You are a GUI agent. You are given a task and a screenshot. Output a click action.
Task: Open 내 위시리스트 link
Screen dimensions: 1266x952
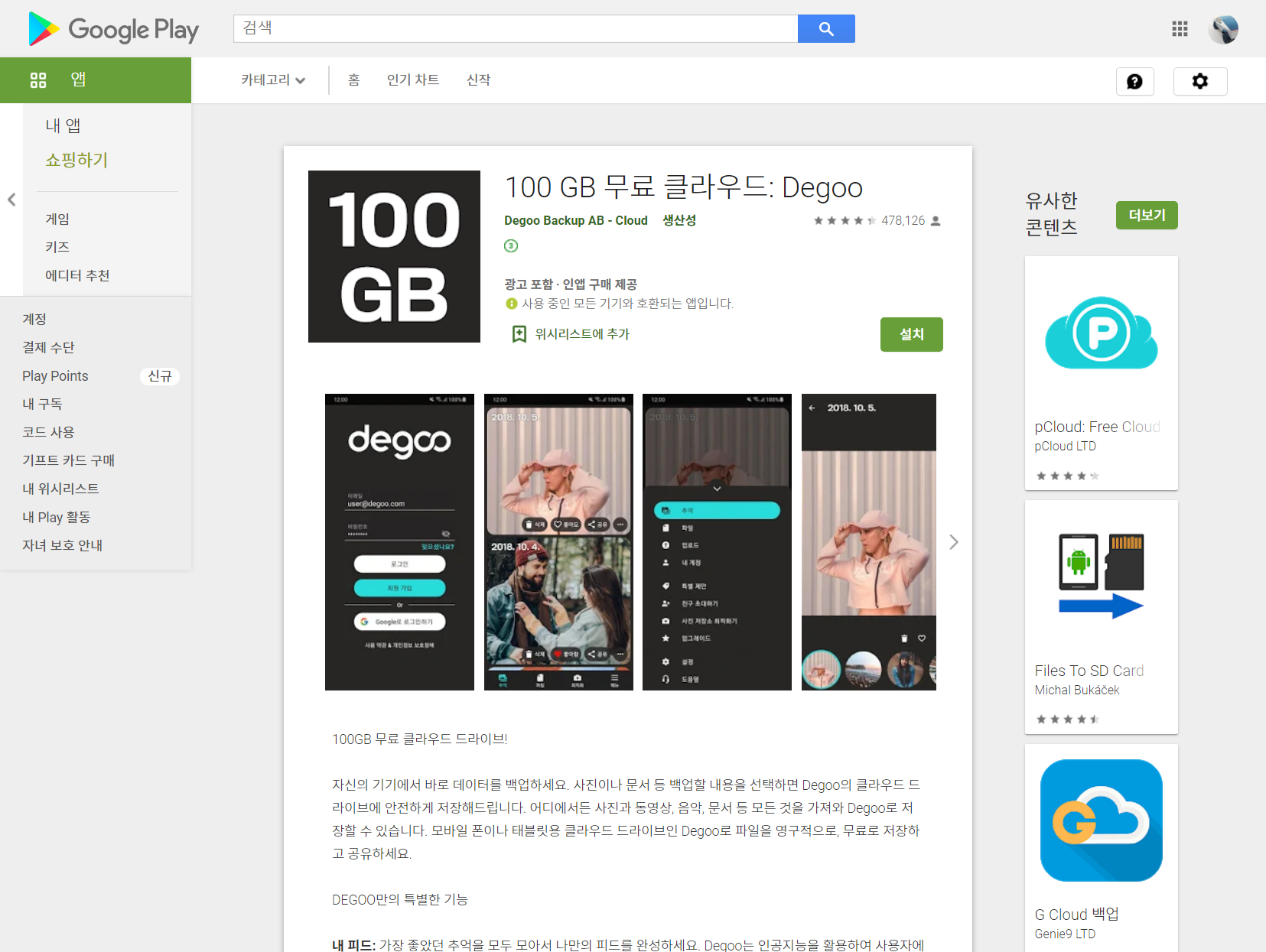point(60,489)
